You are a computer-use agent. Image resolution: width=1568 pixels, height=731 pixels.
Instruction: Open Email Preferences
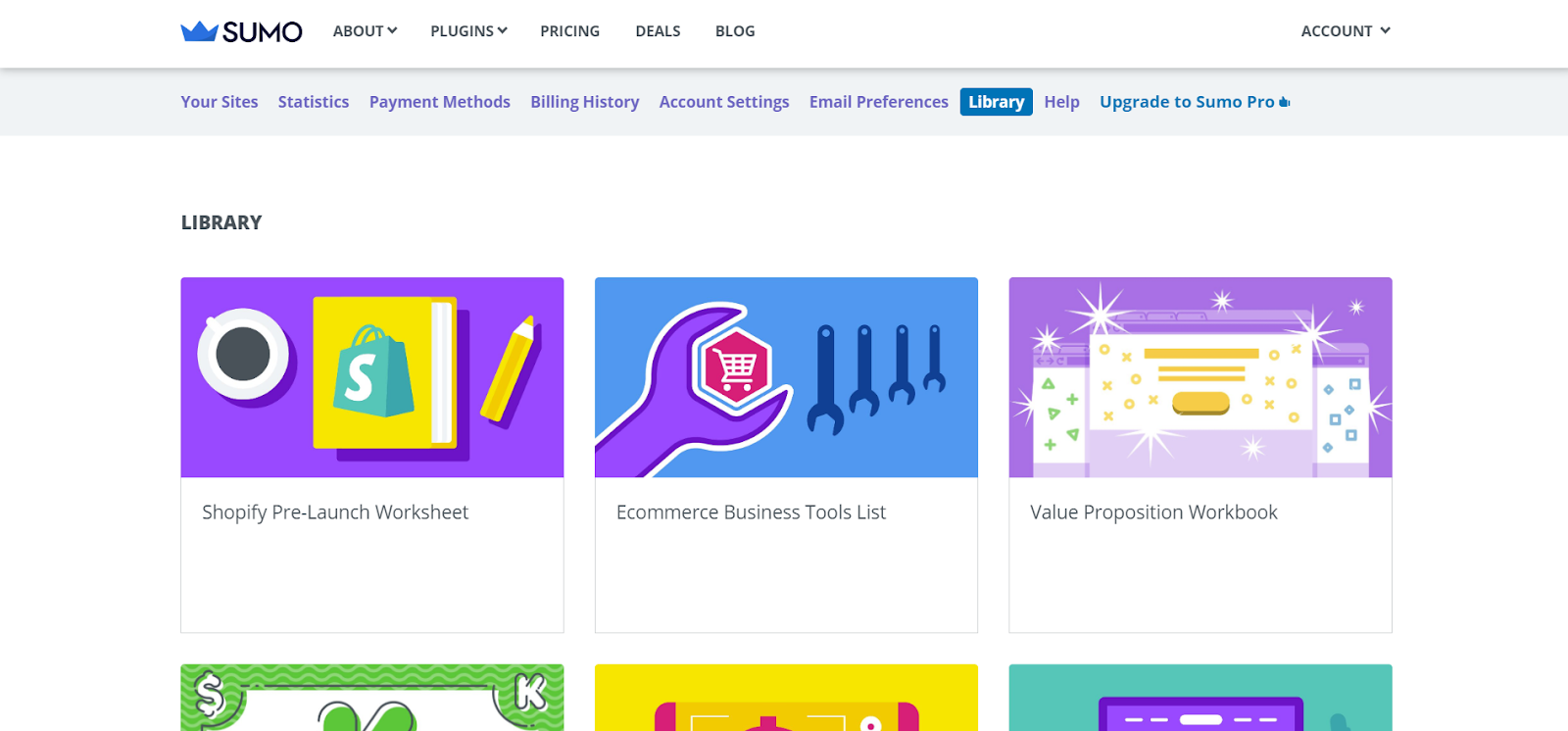(x=879, y=102)
